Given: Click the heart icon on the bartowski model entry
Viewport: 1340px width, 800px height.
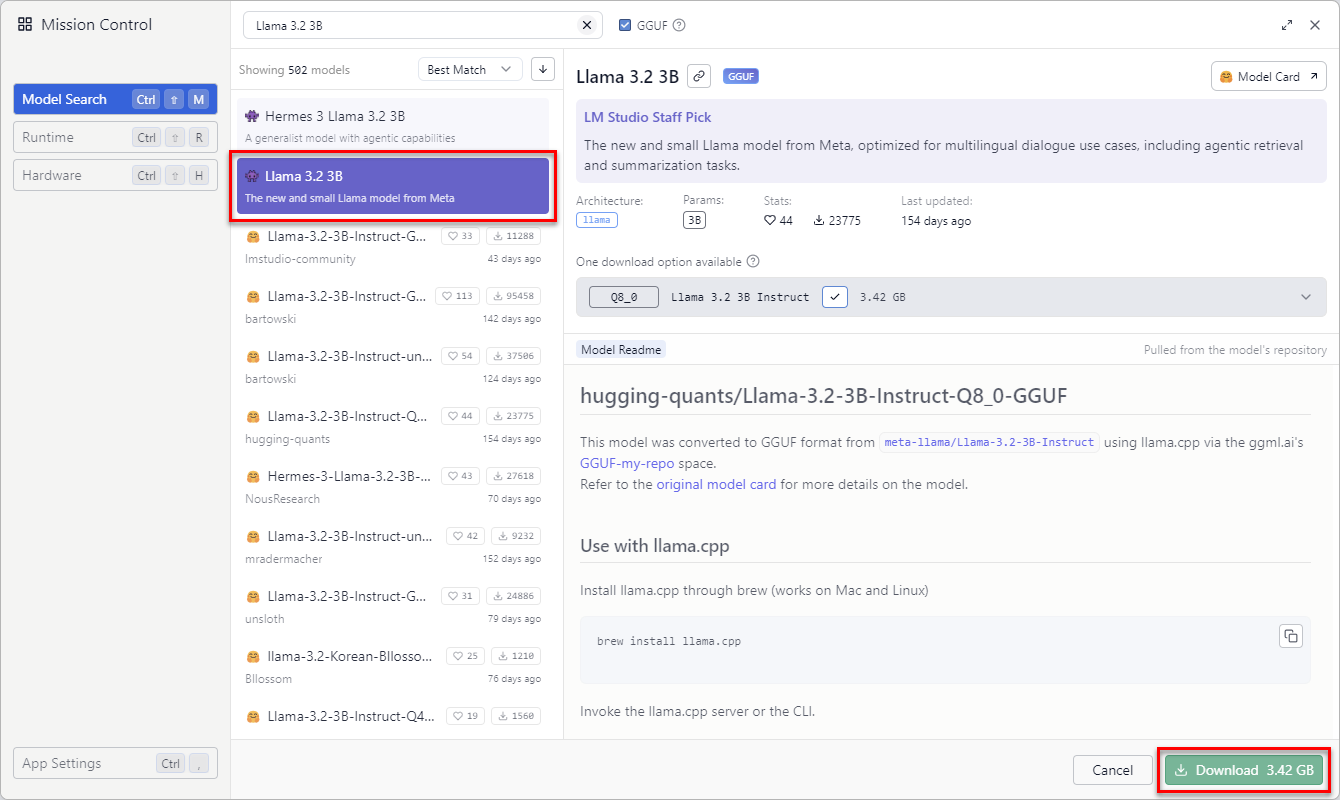Looking at the screenshot, I should (x=445, y=295).
